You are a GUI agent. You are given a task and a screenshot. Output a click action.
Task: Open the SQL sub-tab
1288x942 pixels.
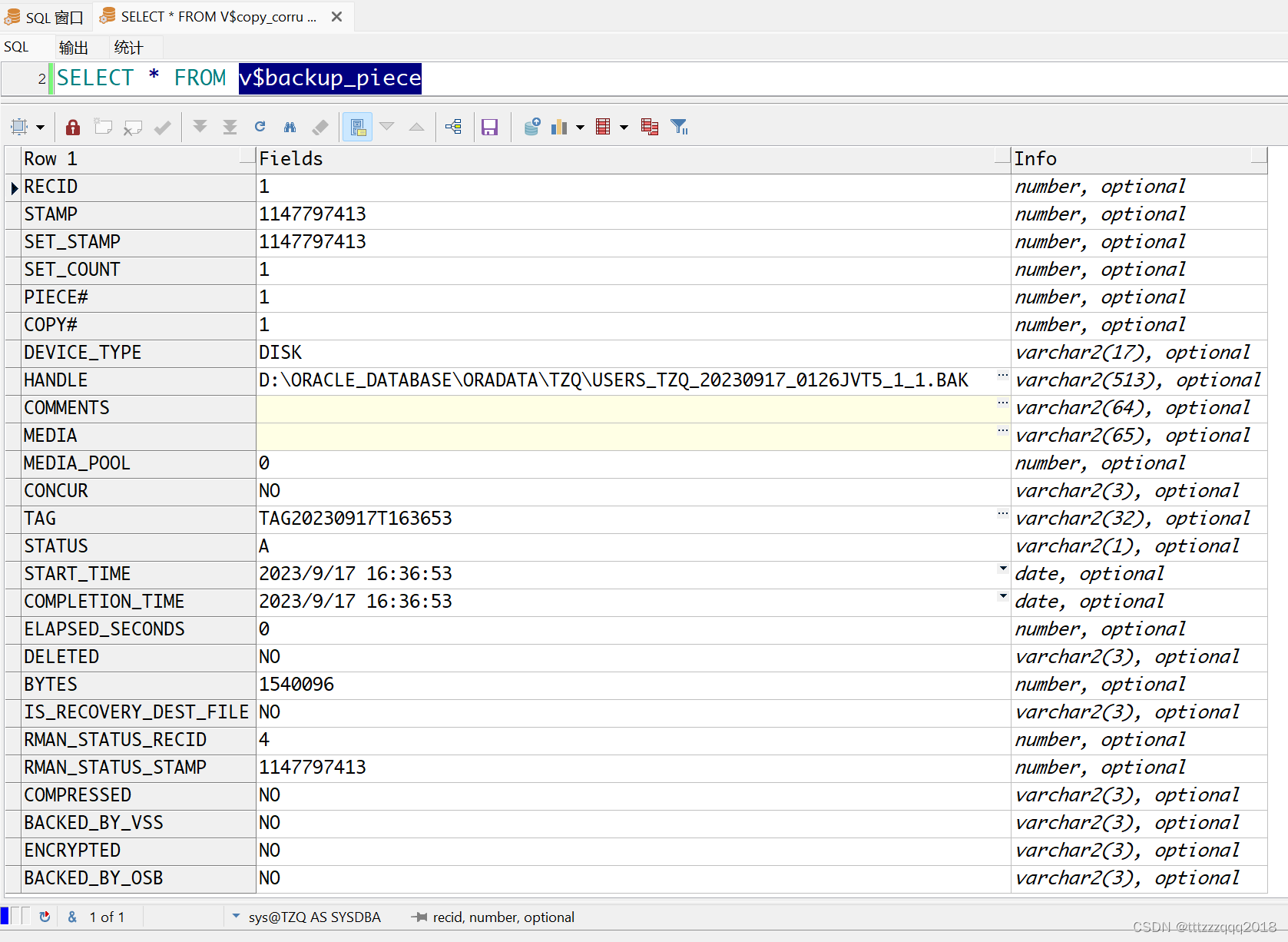coord(16,47)
